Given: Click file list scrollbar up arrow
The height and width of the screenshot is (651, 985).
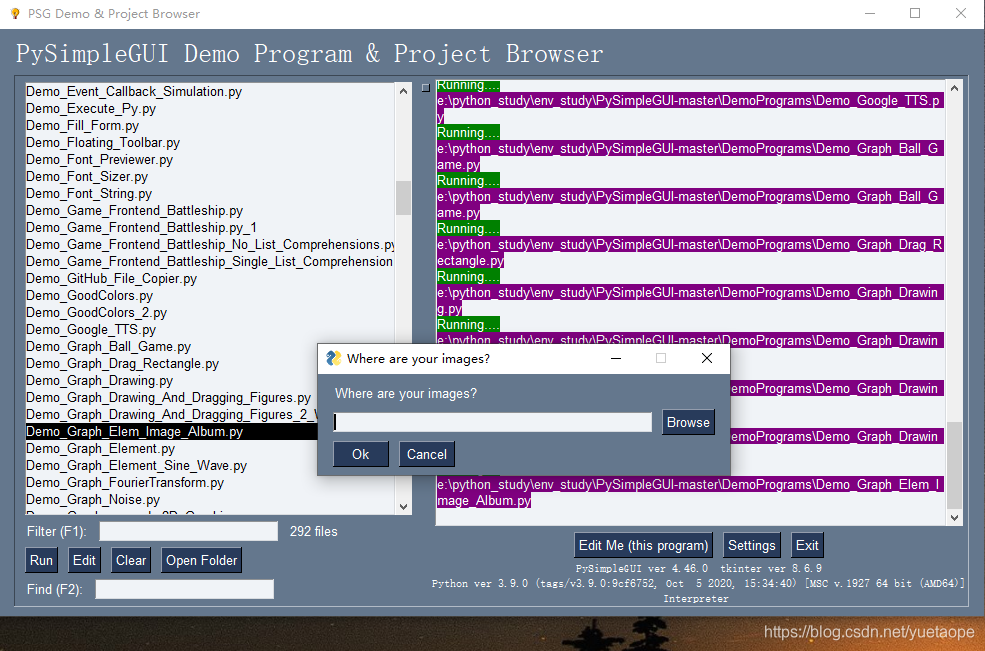Looking at the screenshot, I should click(x=403, y=91).
